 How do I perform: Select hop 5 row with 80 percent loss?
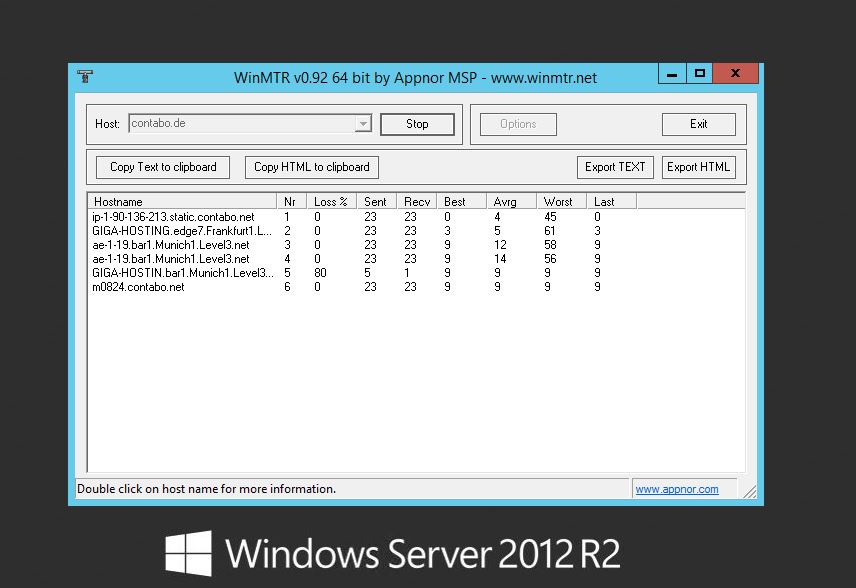[180, 273]
